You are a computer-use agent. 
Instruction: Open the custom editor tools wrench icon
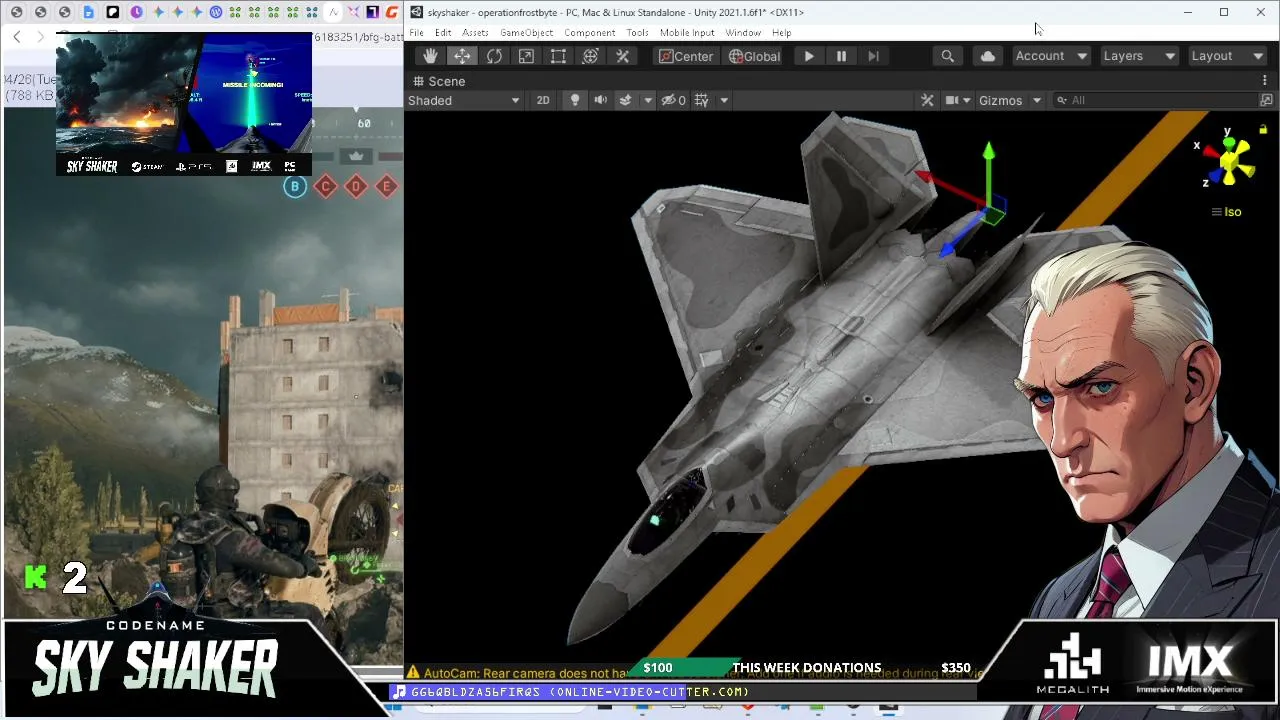[622, 56]
